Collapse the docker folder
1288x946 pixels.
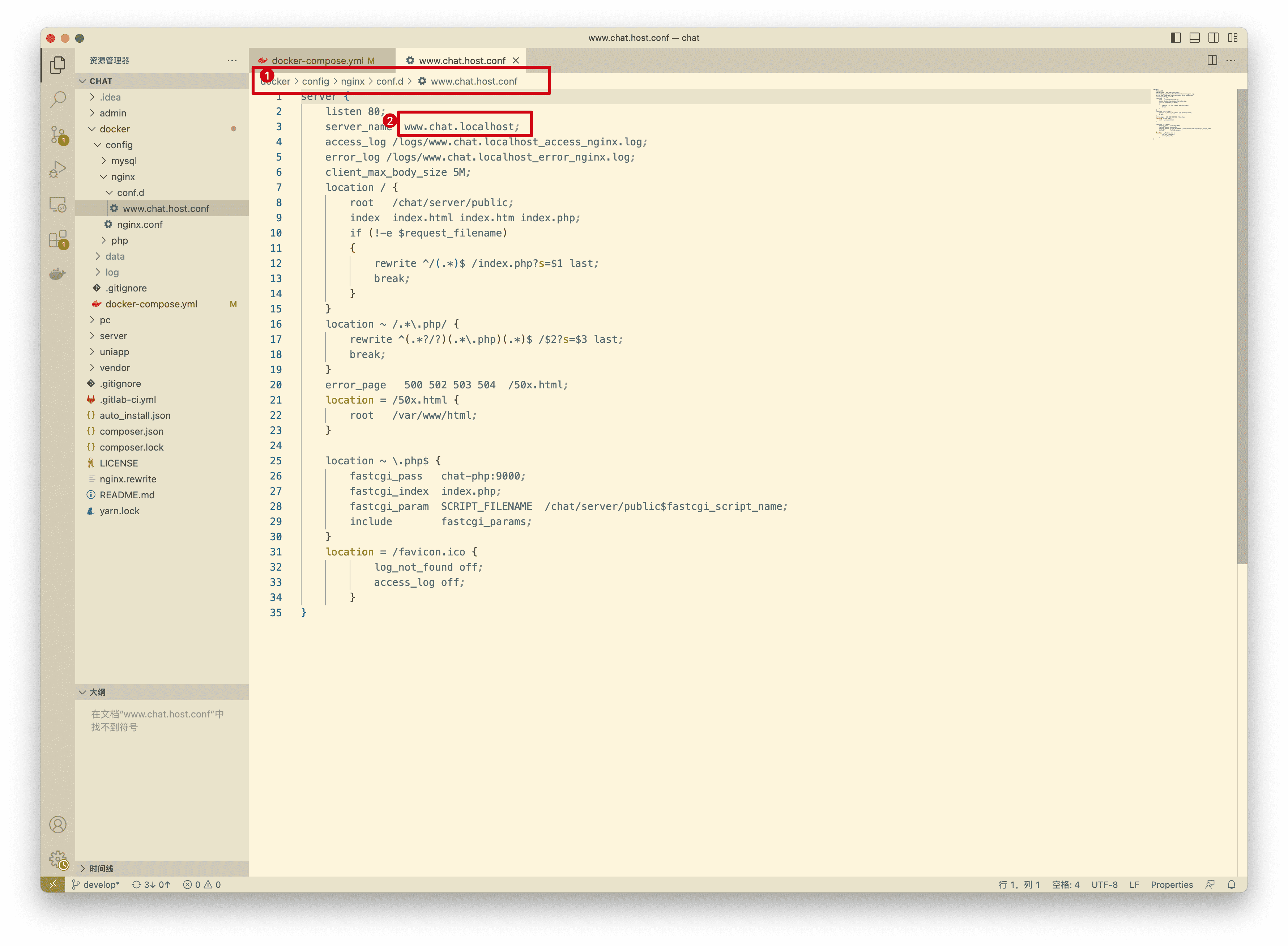[x=162, y=129]
